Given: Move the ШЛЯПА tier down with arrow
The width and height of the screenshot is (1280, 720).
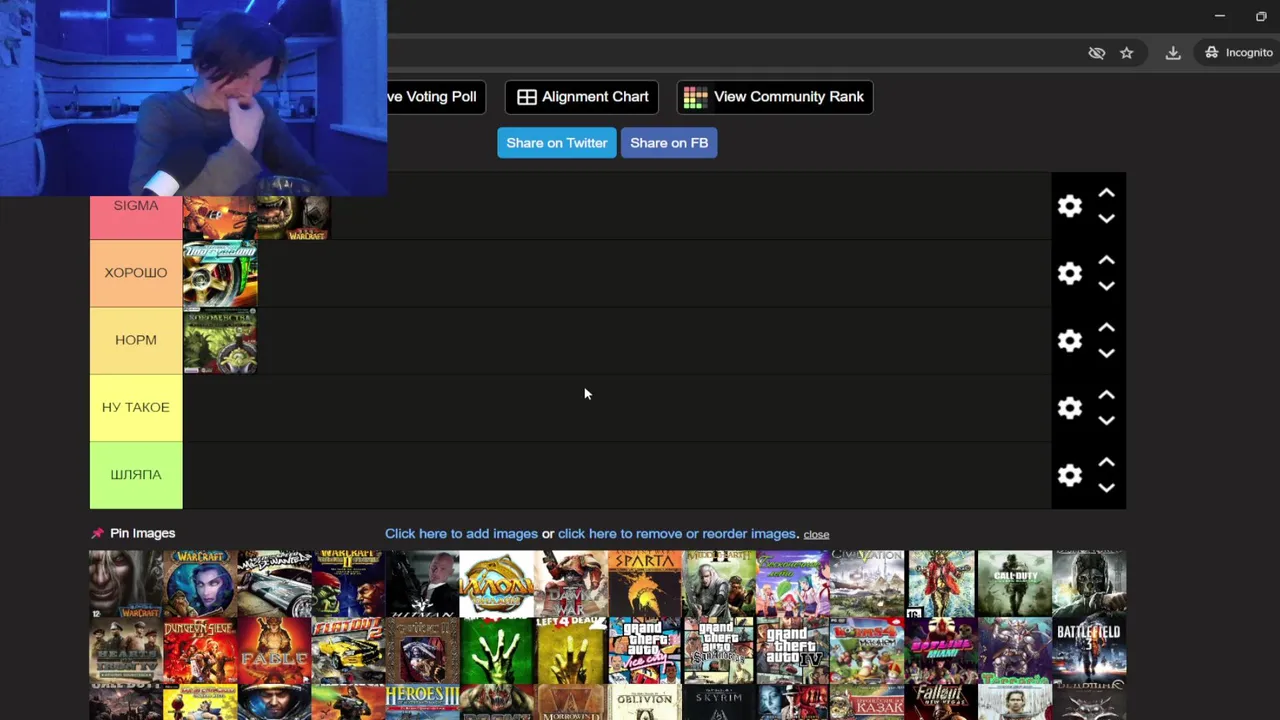Looking at the screenshot, I should [x=1106, y=488].
